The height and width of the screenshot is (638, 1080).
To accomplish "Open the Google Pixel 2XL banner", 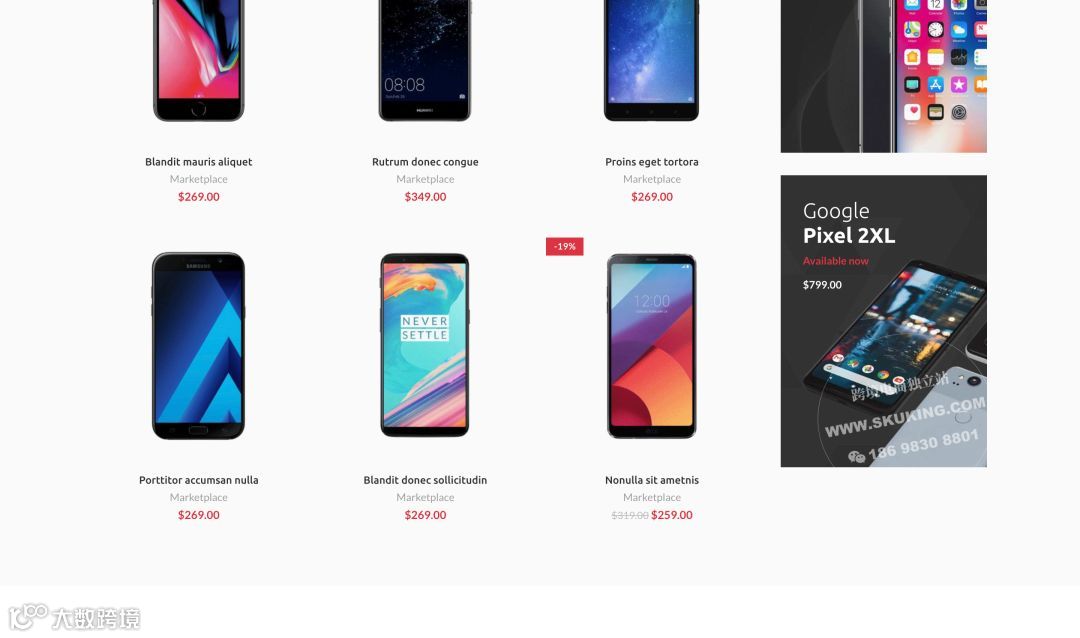I will 884,321.
